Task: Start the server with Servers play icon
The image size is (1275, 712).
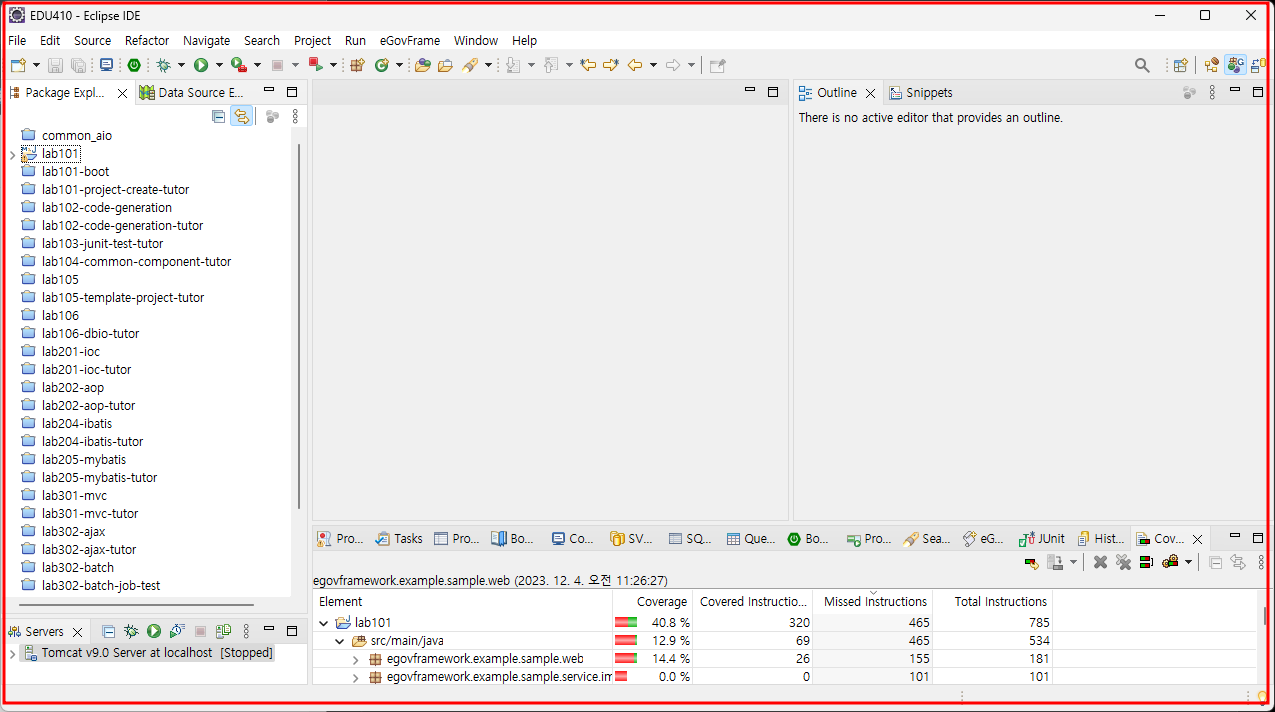Action: click(x=154, y=631)
